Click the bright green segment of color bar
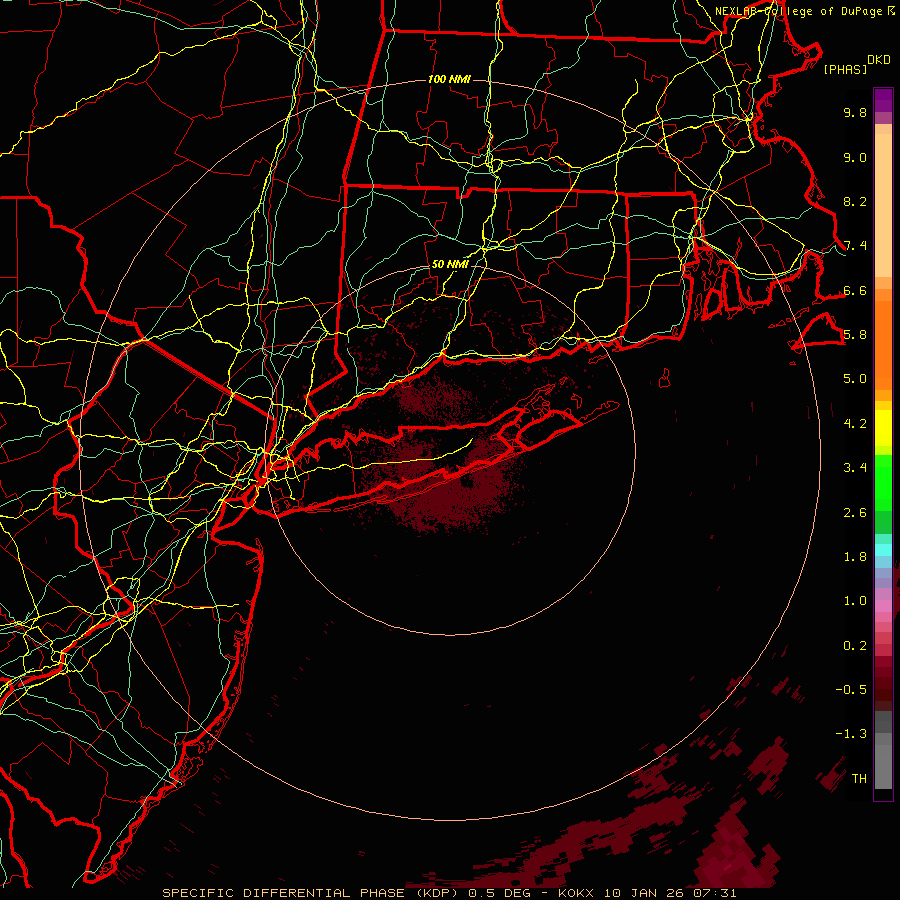The height and width of the screenshot is (900, 900). coord(883,483)
